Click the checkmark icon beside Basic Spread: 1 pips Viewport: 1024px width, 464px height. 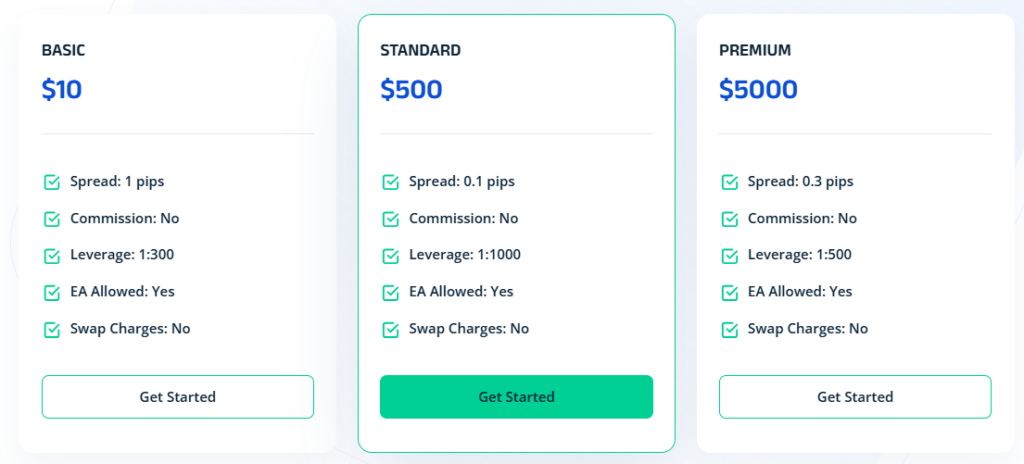(52, 182)
